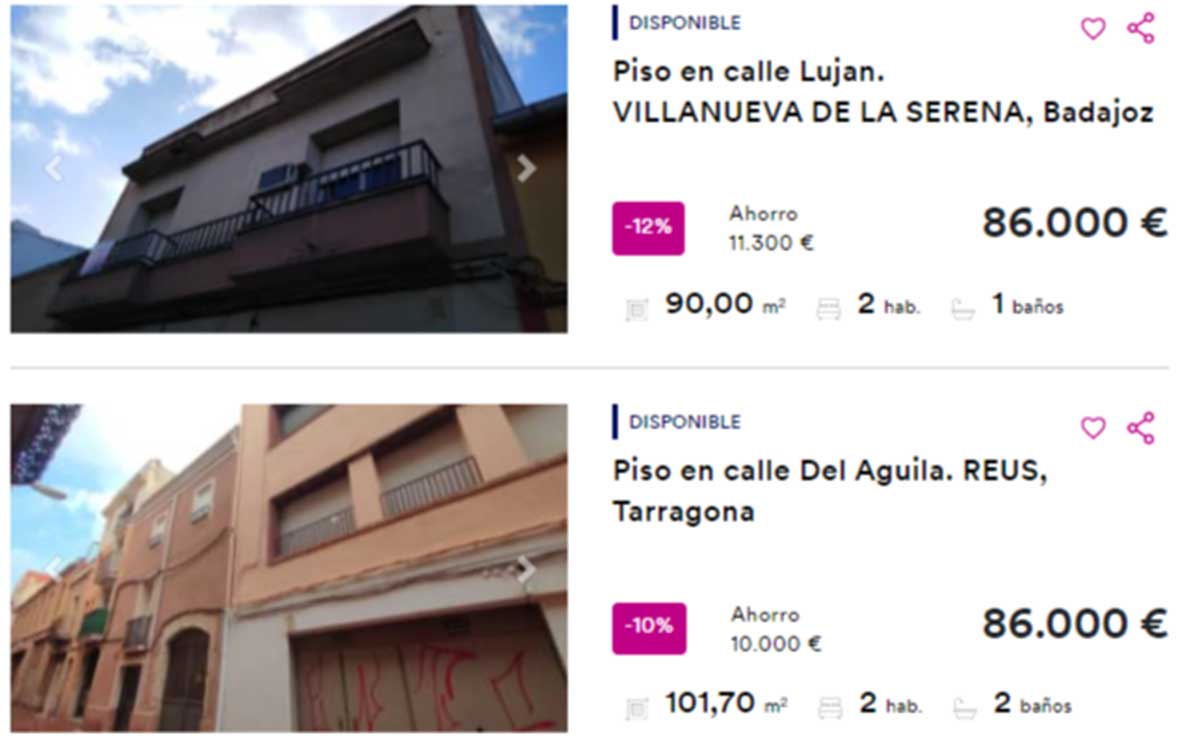Image resolution: width=1200 pixels, height=752 pixels.
Task: Share the calle Del Aguila listing
Action: 1141,428
